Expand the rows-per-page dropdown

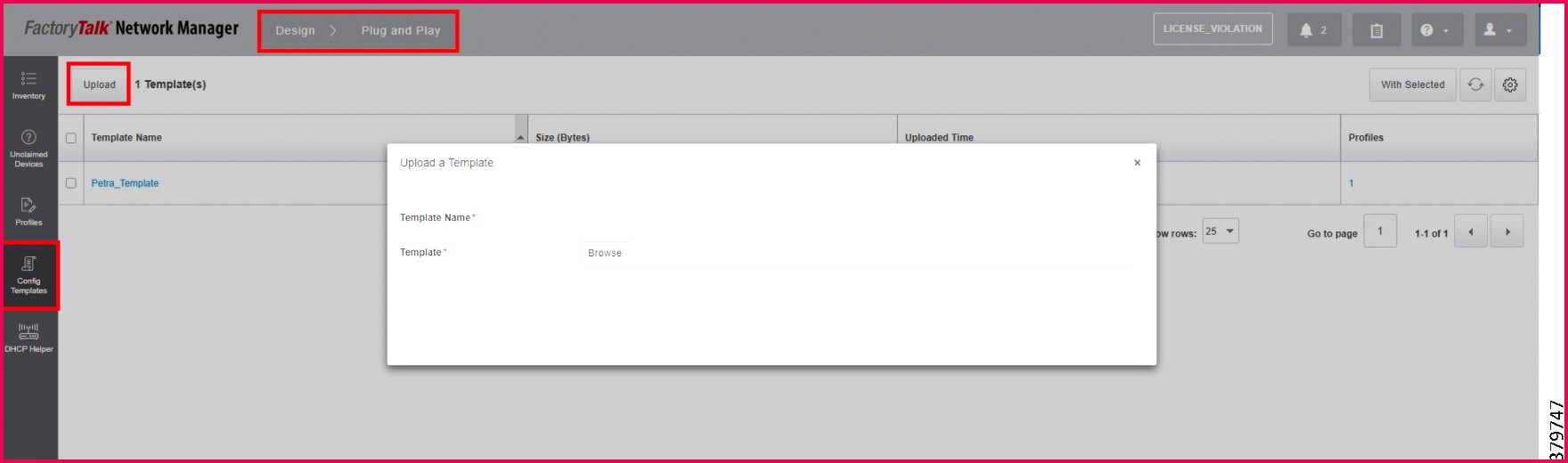point(1220,231)
